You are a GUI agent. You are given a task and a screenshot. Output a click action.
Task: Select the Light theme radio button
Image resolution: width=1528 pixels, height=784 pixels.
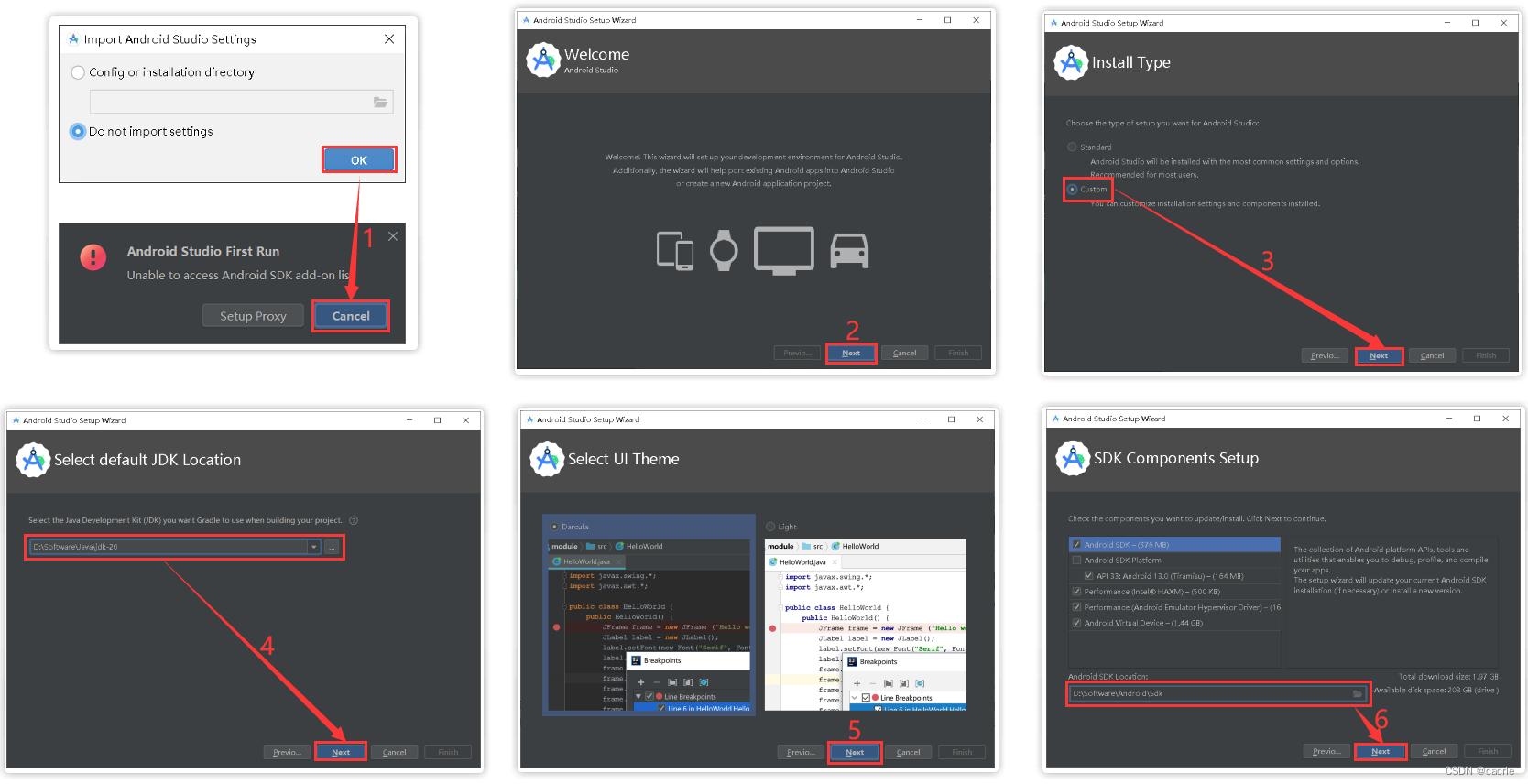coord(770,527)
